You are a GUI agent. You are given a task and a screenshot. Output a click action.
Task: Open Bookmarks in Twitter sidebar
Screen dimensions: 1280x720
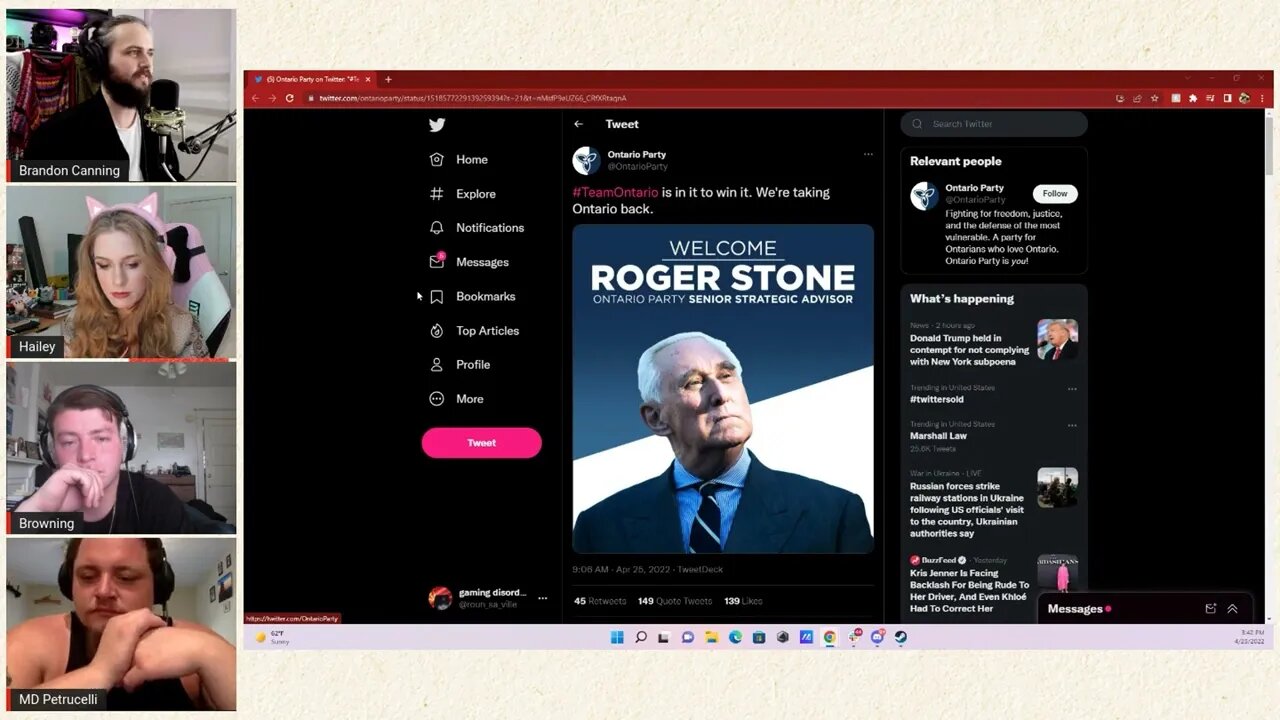click(x=473, y=296)
